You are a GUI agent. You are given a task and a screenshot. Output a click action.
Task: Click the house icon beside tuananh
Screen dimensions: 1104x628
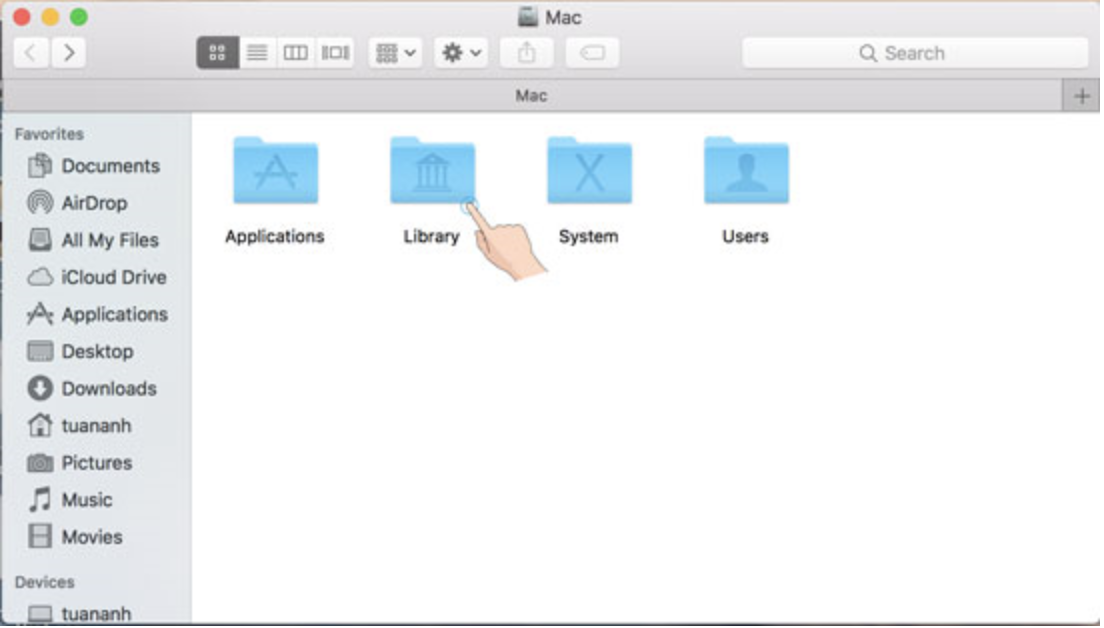pyautogui.click(x=39, y=425)
